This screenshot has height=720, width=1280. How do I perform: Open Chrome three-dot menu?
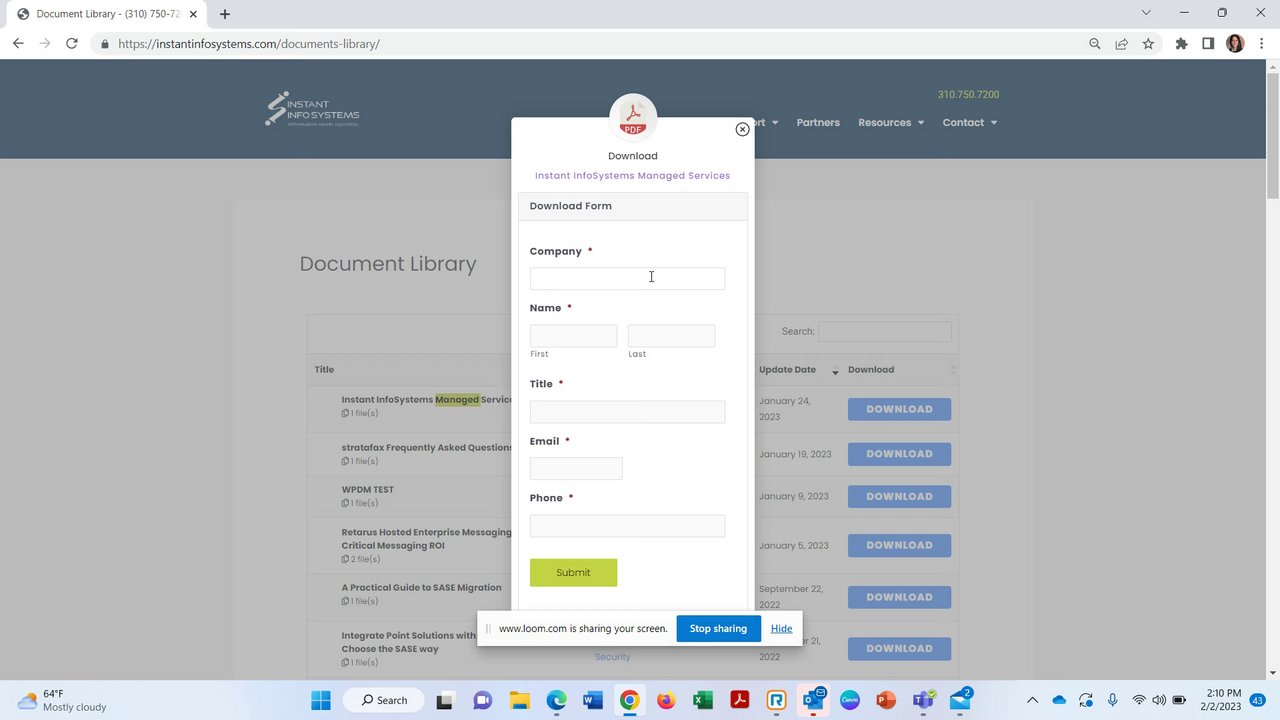click(1262, 43)
